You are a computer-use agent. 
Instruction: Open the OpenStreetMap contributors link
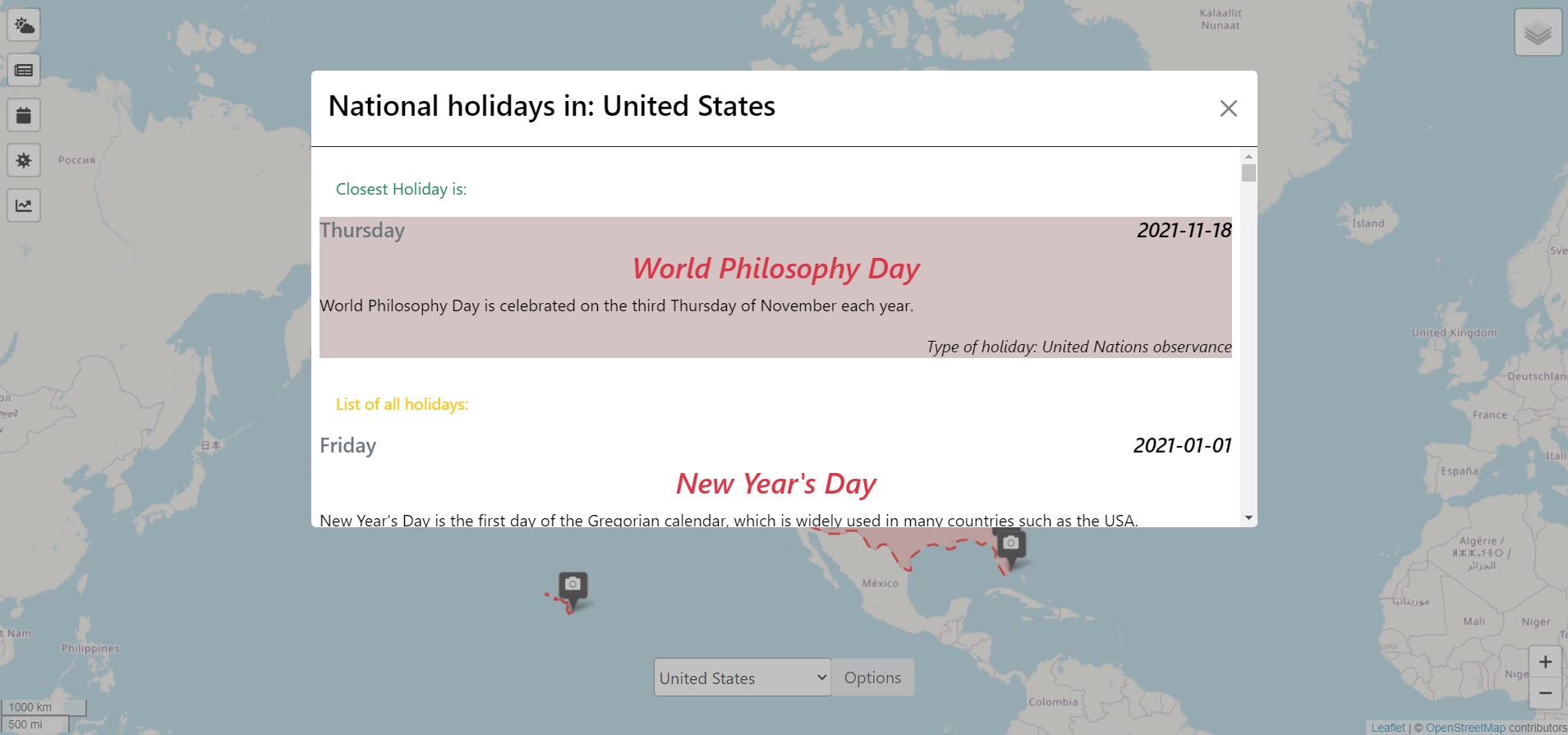pyautogui.click(x=1465, y=728)
